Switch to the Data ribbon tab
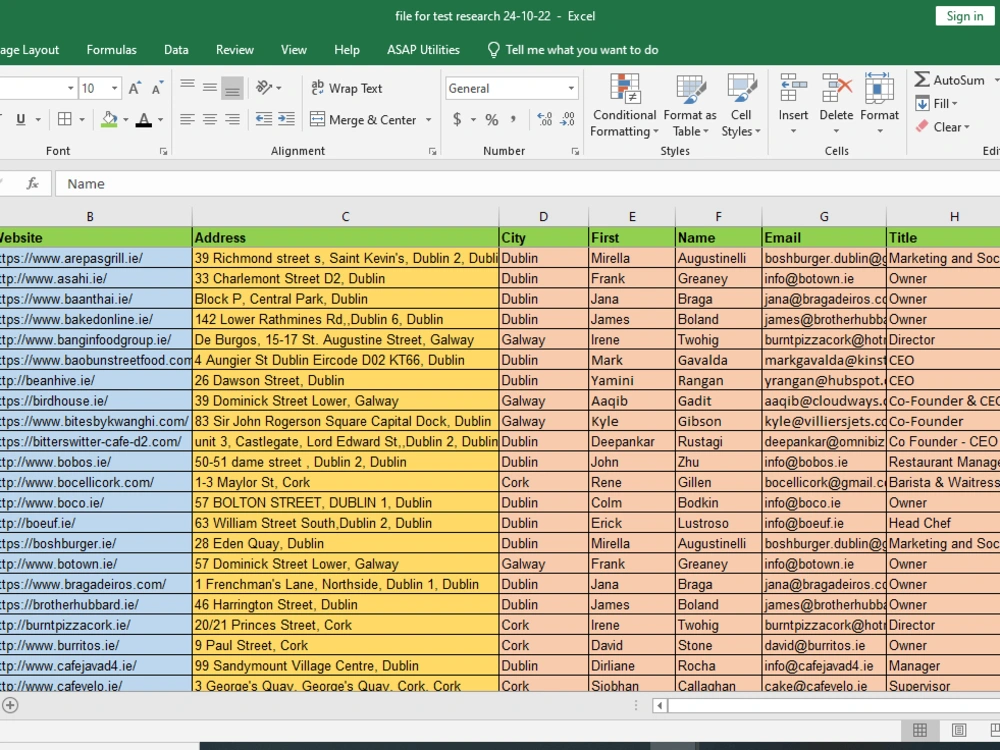Viewport: 1000px width, 750px height. tap(176, 49)
